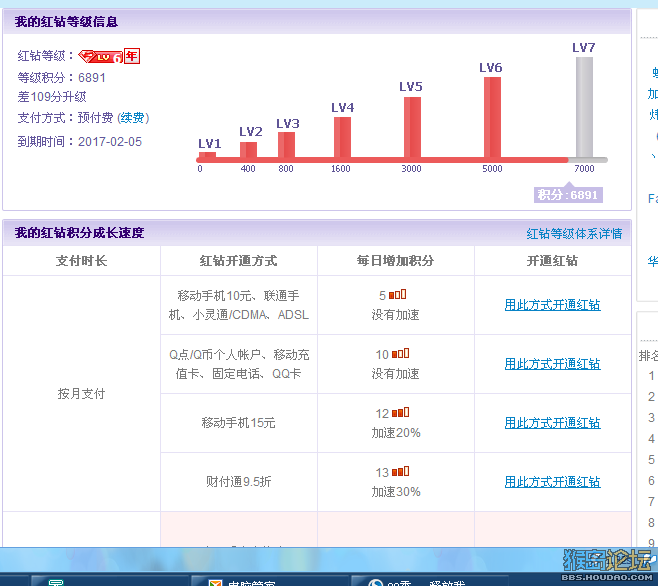The width and height of the screenshot is (658, 586).
Task: Open the 红钻等级体系详情 link
Action: (574, 233)
